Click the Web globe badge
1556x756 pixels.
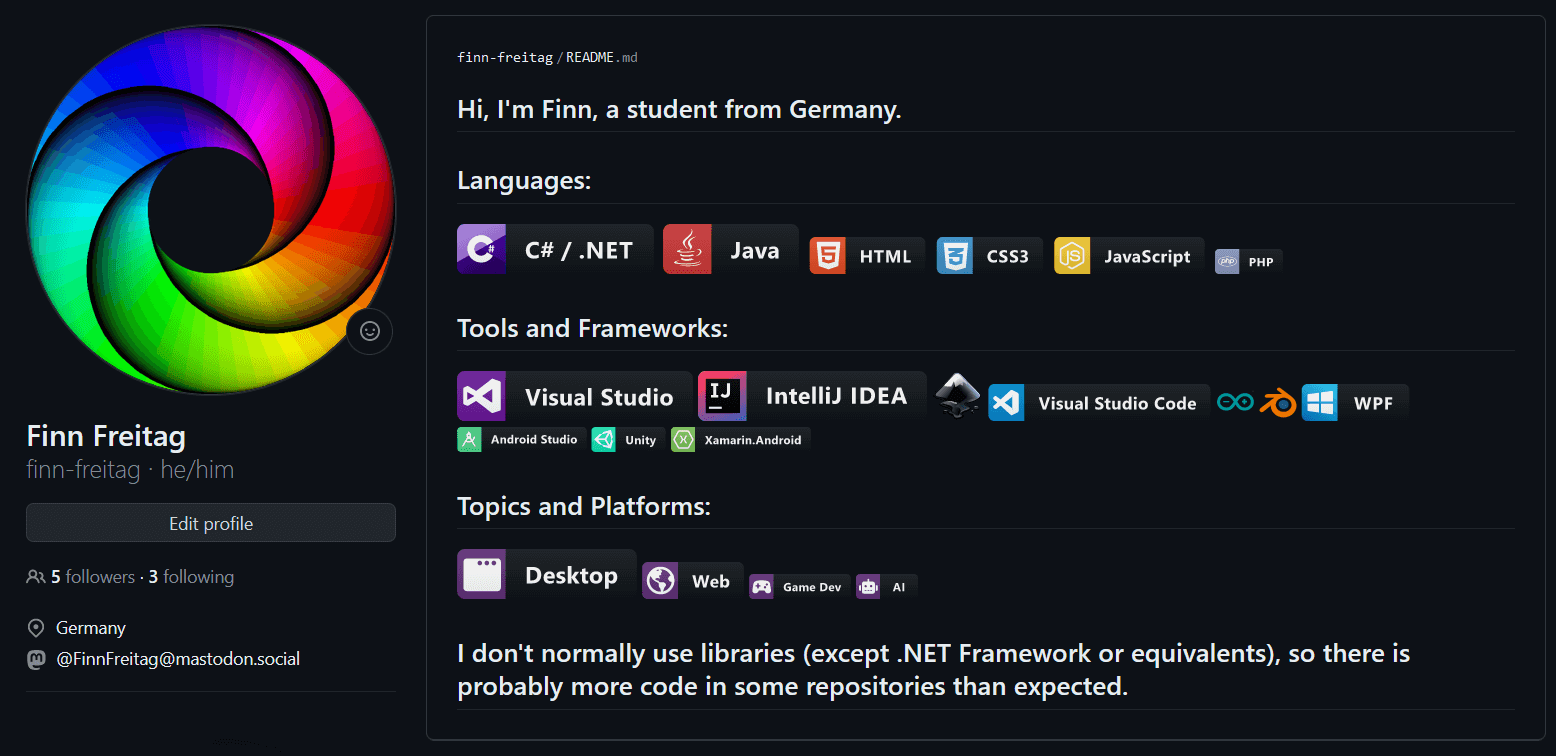[x=693, y=581]
